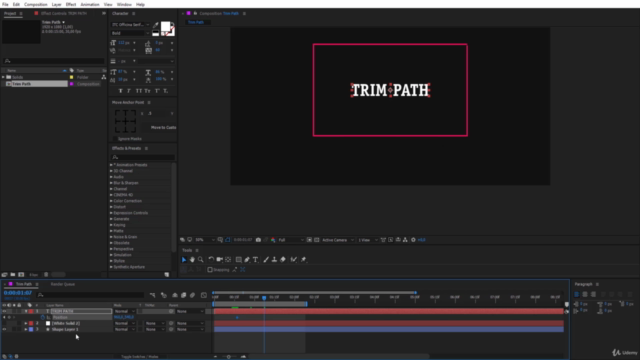Viewport: 640px width, 360px height.
Task: Switch to the Render Queue tab
Action: 63,284
